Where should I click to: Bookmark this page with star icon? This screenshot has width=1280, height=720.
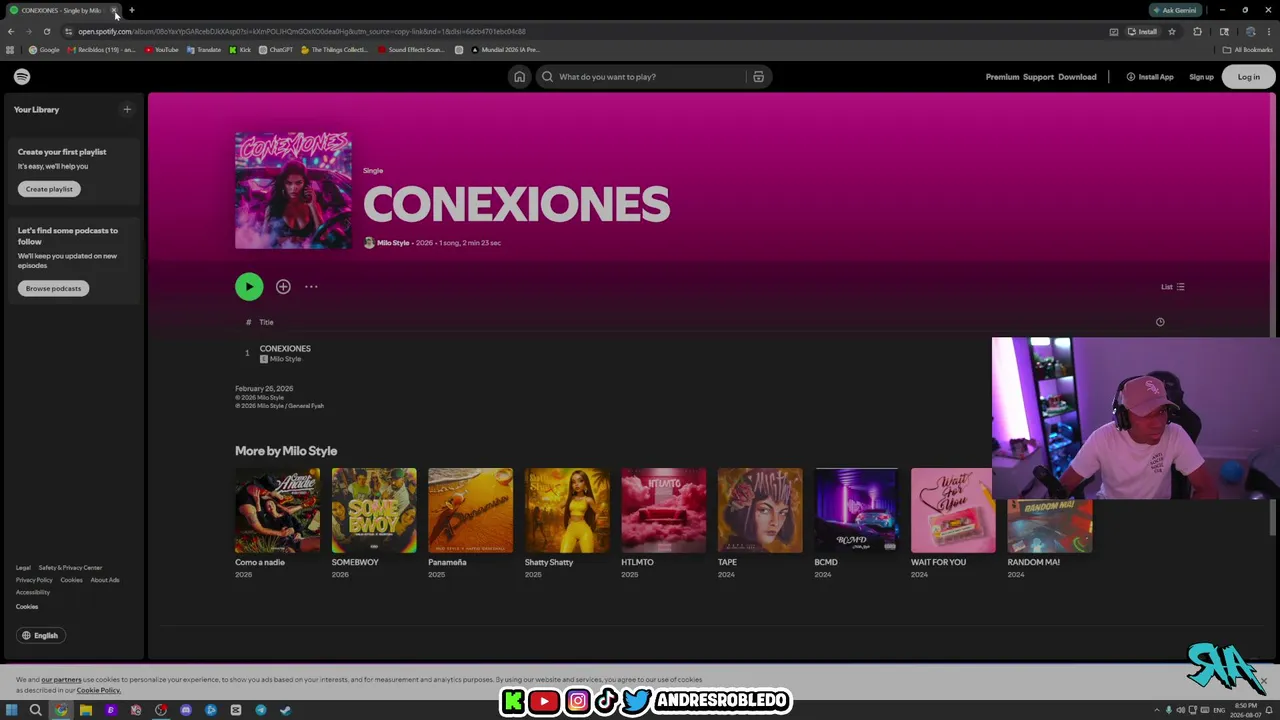1172,32
